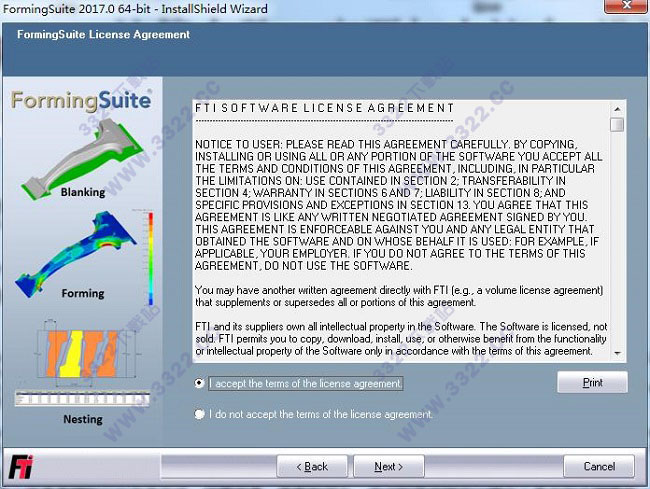This screenshot has width=650, height=489.
Task: Click the 'NOTICE TO USER' paragraph text
Action: (x=398, y=205)
